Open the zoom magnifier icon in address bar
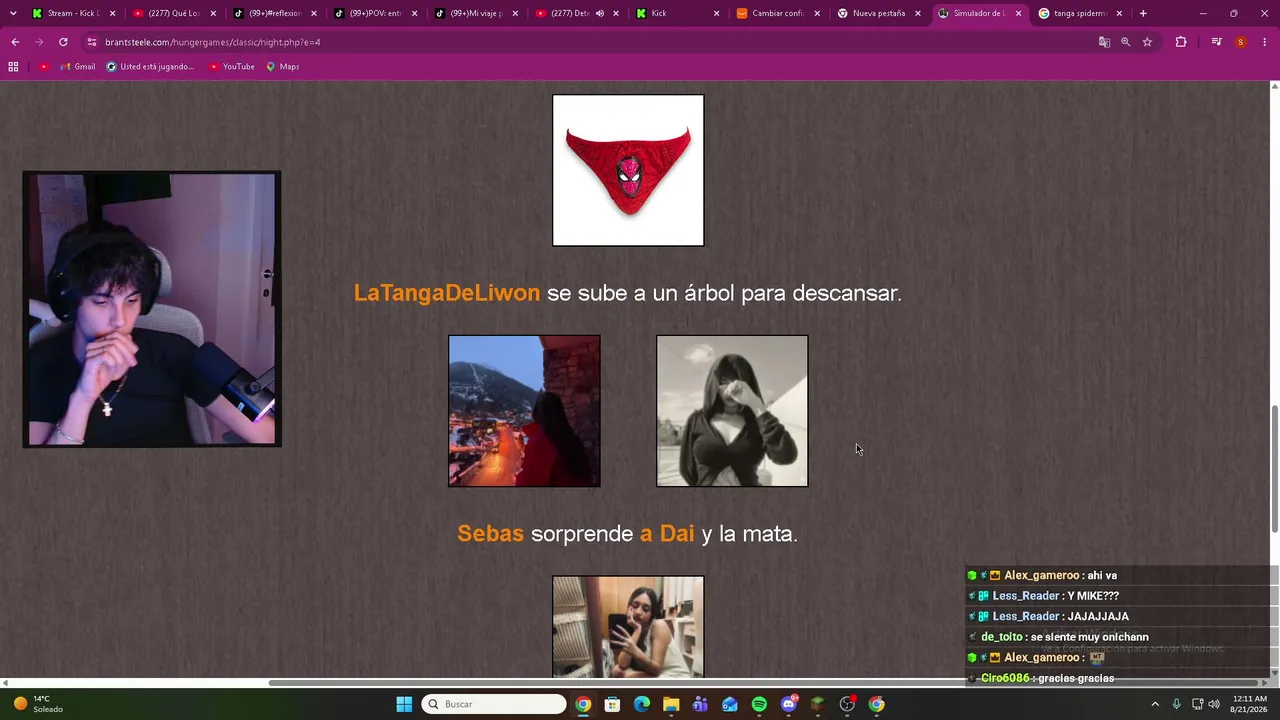This screenshot has width=1280, height=720. pos(1126,42)
